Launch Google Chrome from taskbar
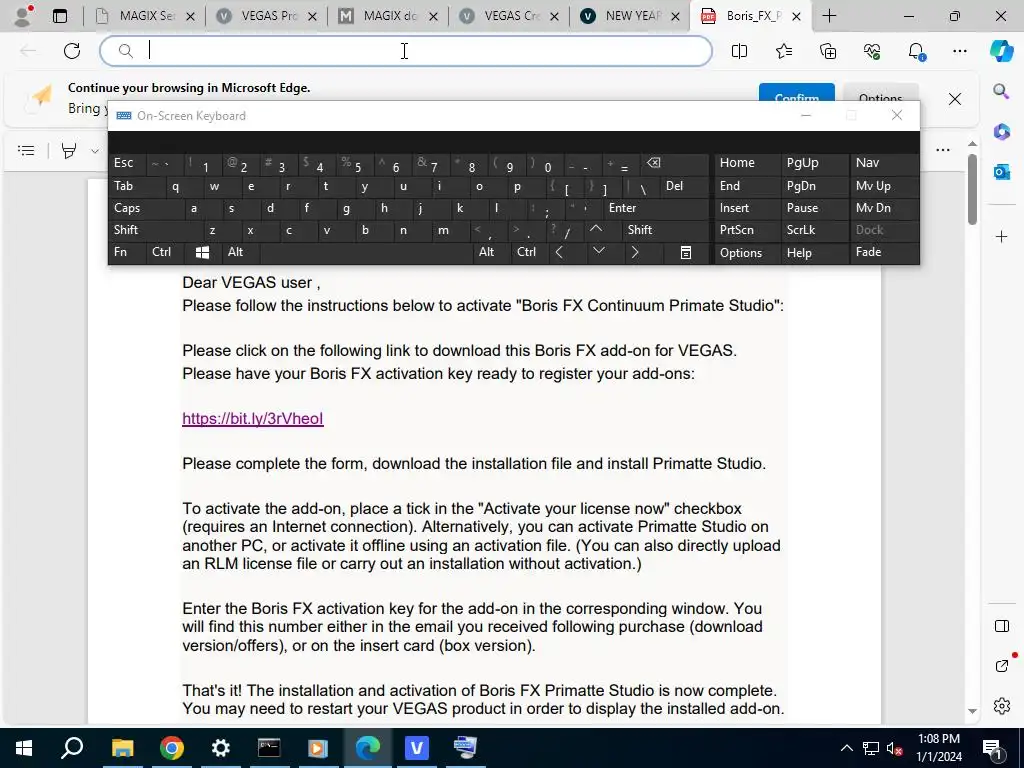This screenshot has width=1024, height=768. point(171,748)
